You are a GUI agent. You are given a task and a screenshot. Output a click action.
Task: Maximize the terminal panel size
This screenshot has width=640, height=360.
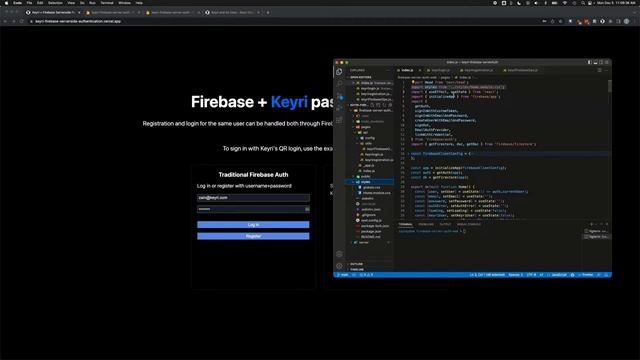click(601, 224)
